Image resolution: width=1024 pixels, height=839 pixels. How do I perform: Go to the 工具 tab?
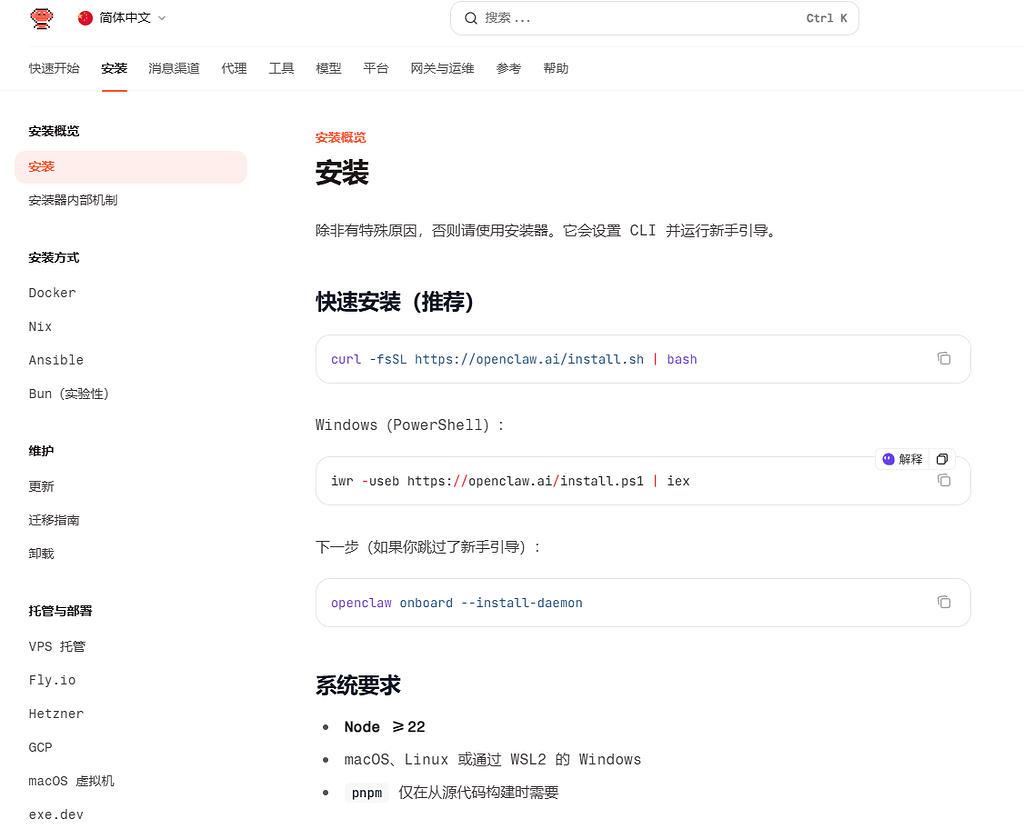(281, 69)
